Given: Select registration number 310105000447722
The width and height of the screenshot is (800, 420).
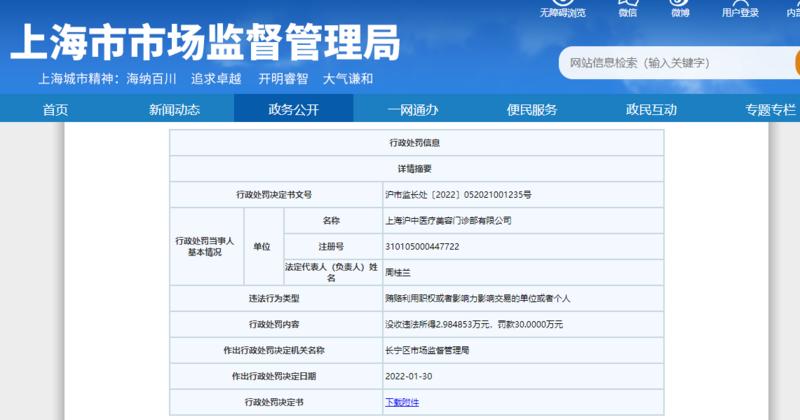Looking at the screenshot, I should click(x=422, y=246).
